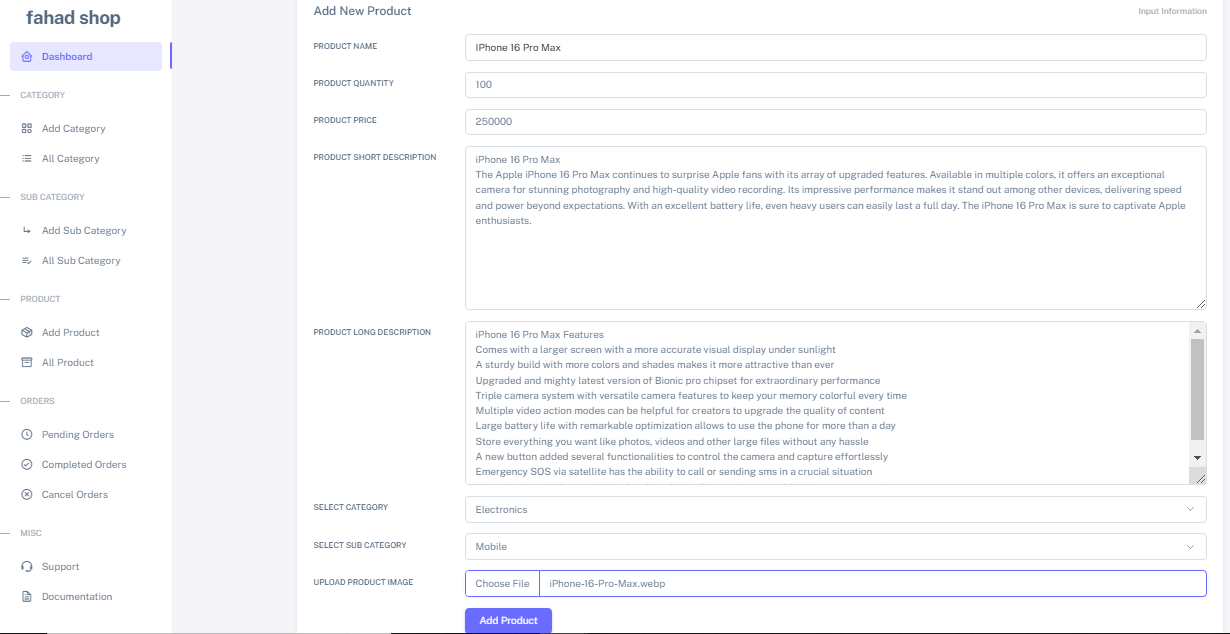This screenshot has height=634, width=1230.
Task: Click the short description resize handle
Action: click(x=1200, y=303)
